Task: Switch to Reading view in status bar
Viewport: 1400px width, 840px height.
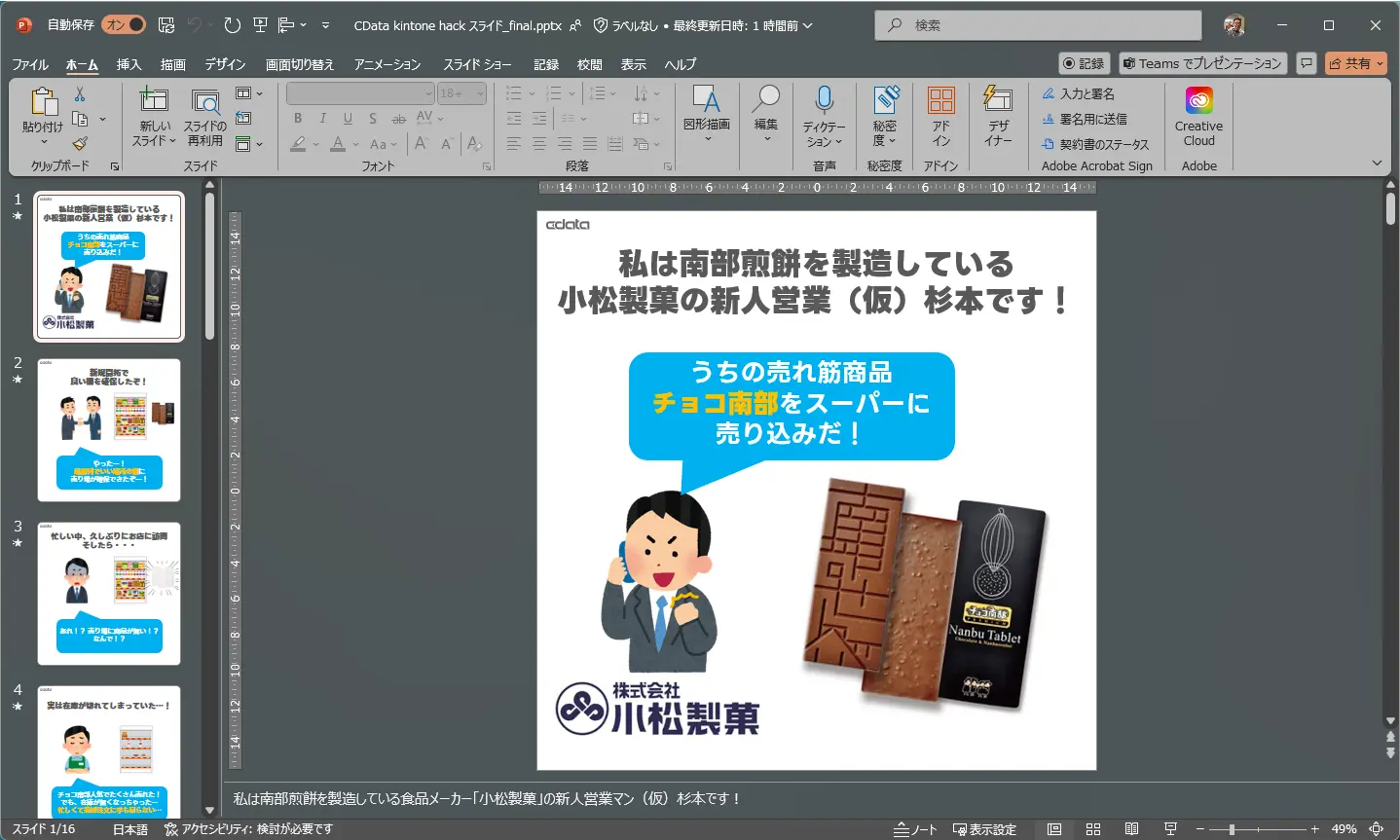Action: pyautogui.click(x=1131, y=829)
